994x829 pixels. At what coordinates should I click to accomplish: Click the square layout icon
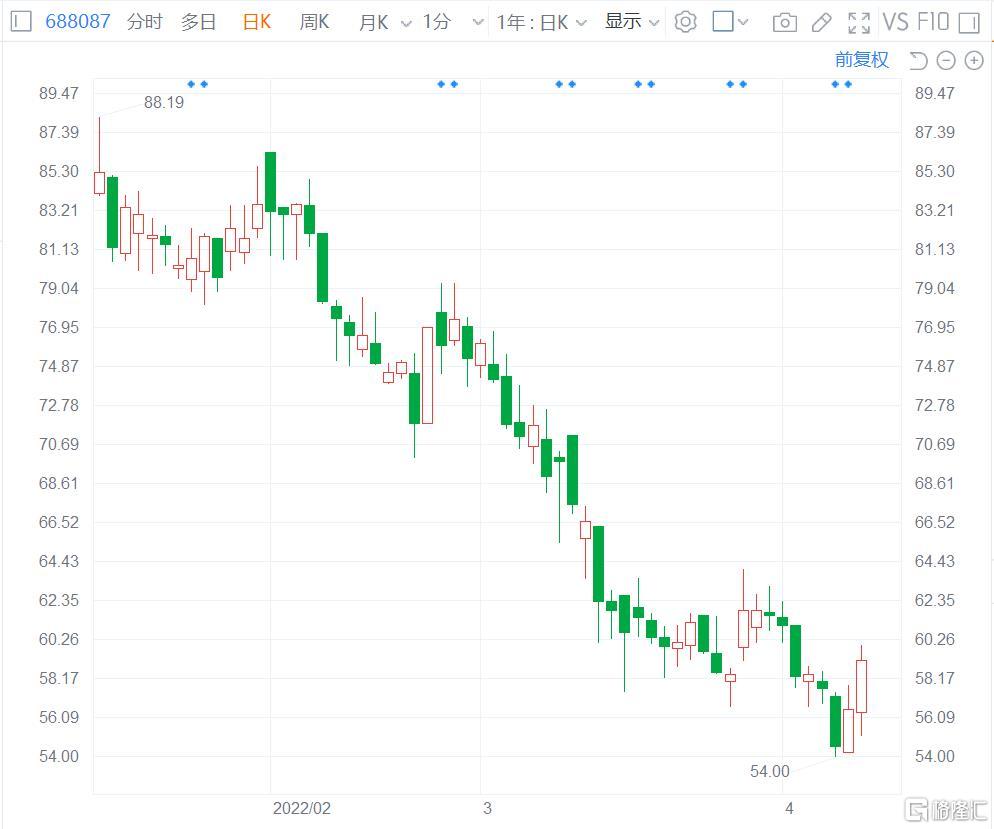click(x=723, y=22)
